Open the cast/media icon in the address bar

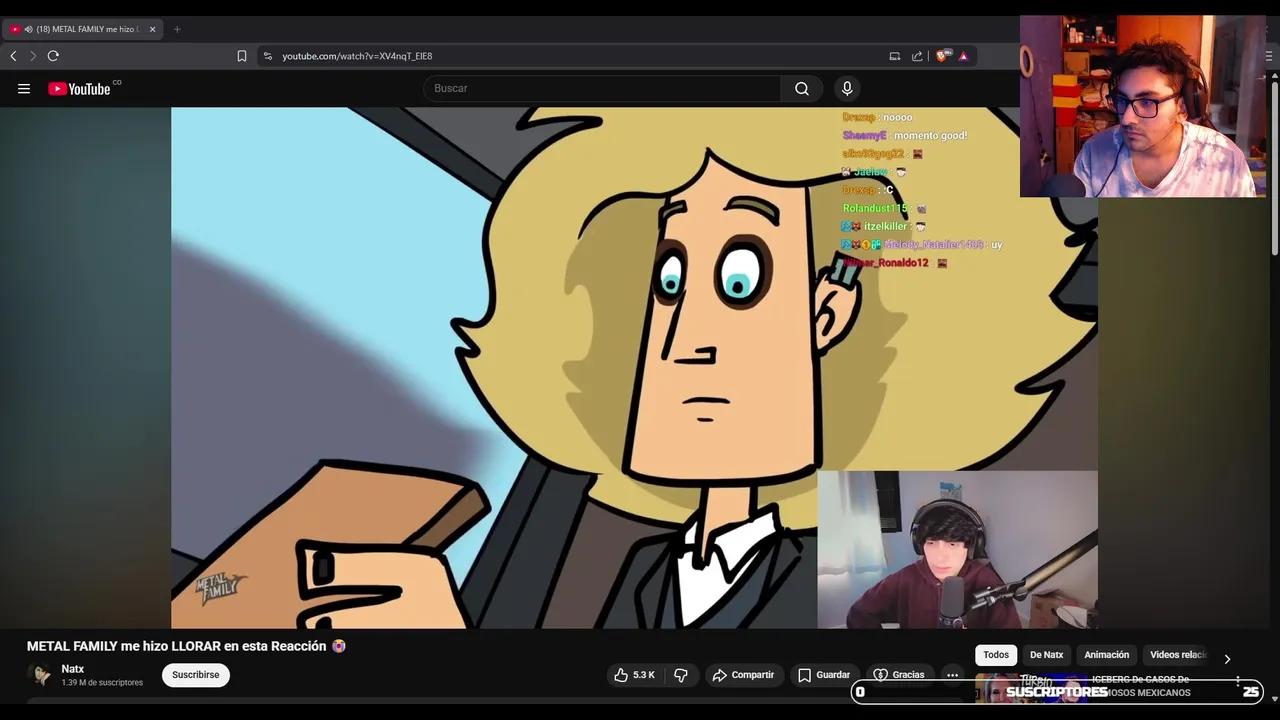[x=895, y=56]
